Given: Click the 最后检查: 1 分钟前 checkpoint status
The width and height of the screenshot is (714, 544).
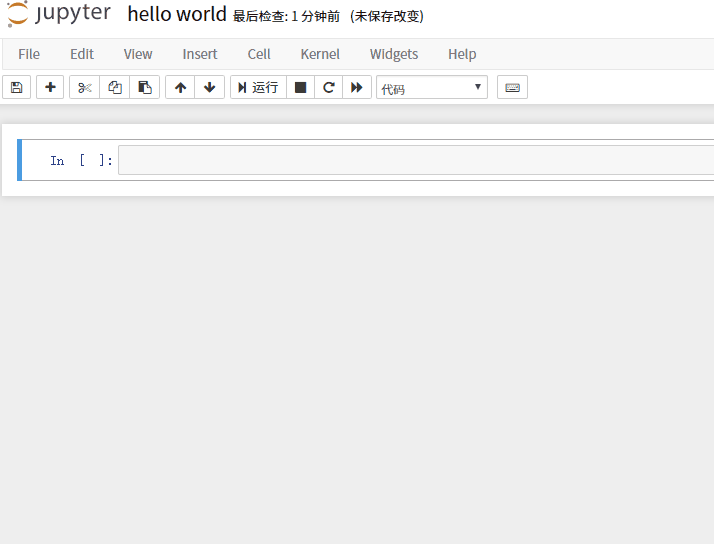Looking at the screenshot, I should coord(286,16).
